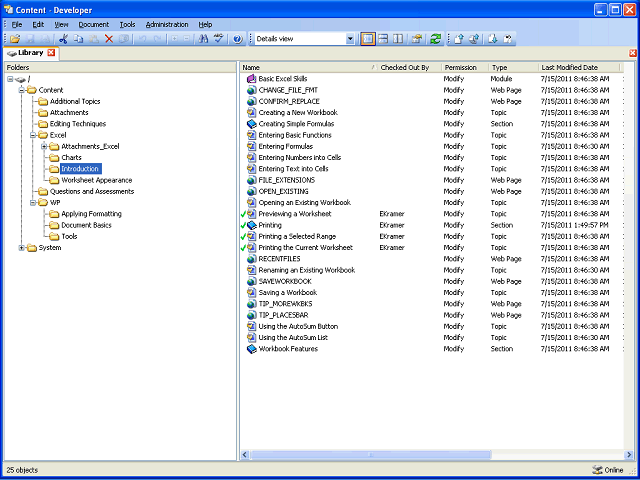
Task: Collapse the root folder node
Action: (x=11, y=79)
